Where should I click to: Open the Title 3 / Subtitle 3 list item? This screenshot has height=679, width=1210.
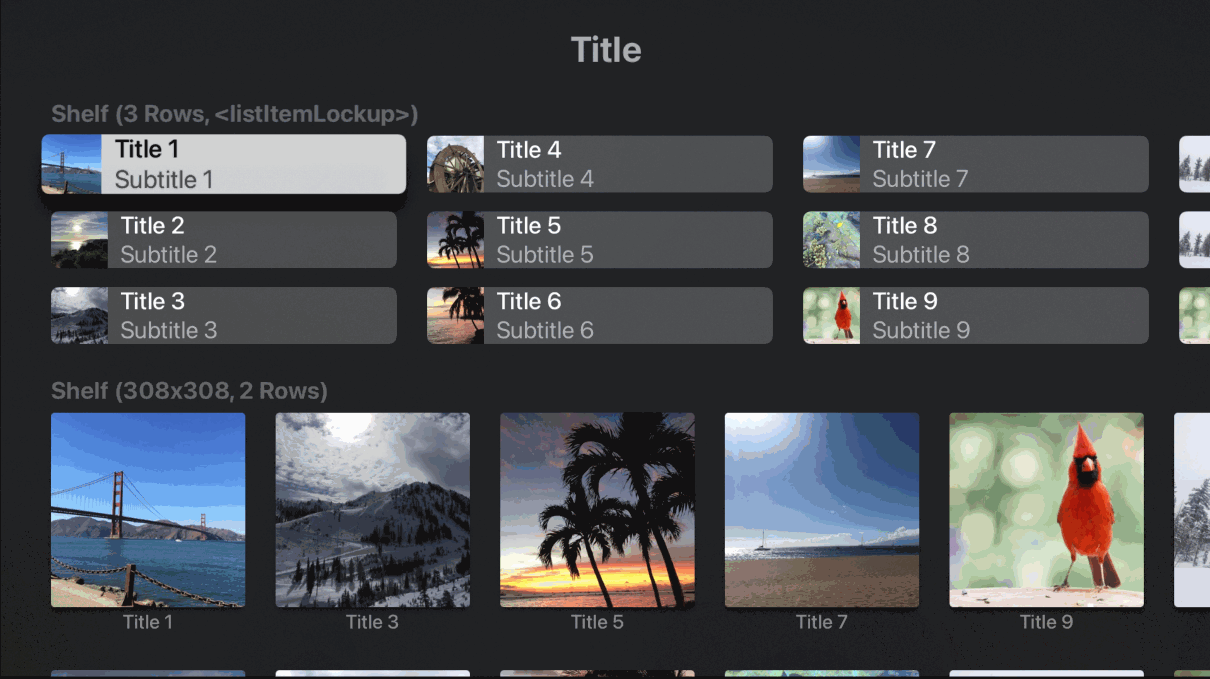coord(224,316)
